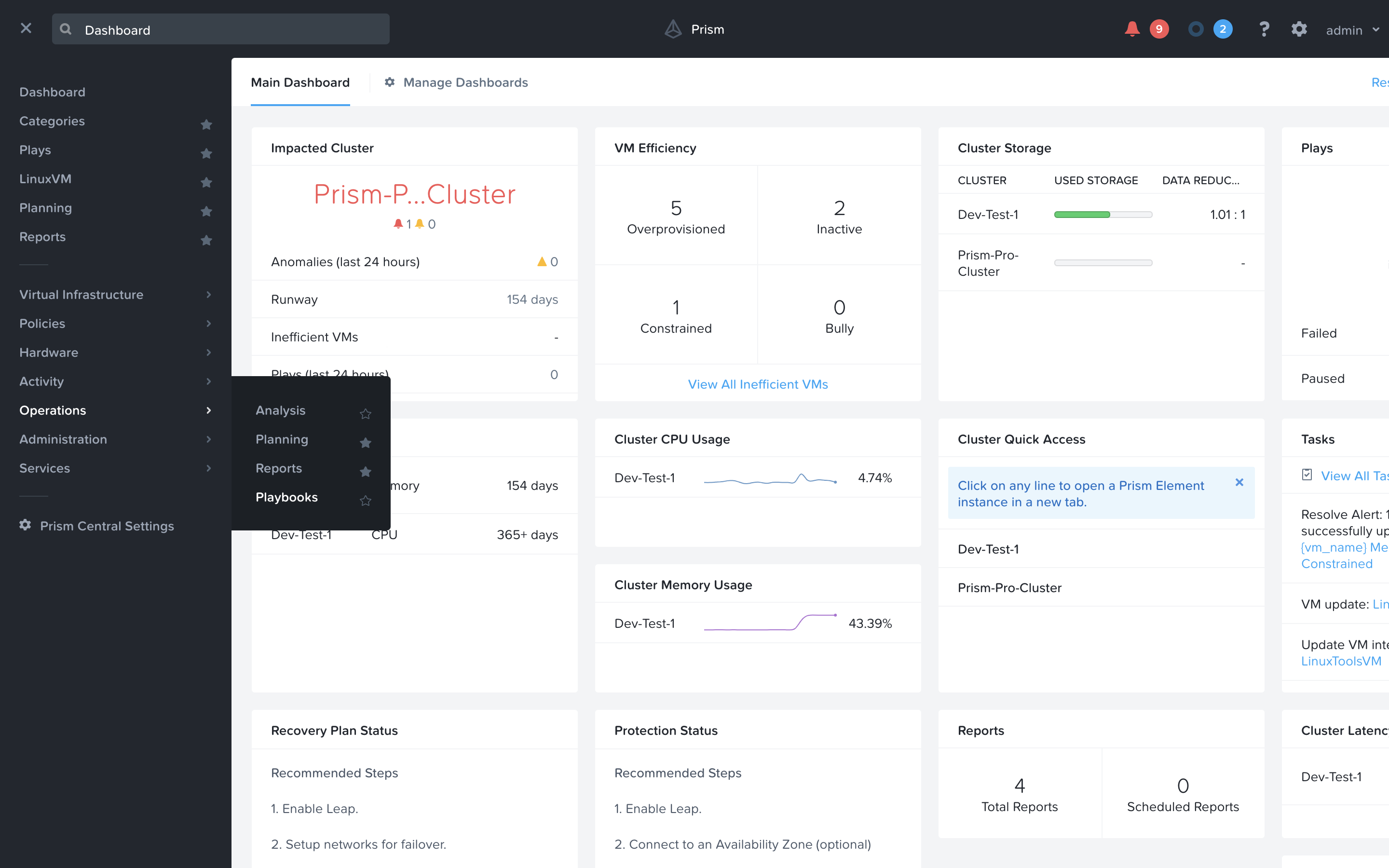Click the Runway 154 days row
Image resolution: width=1389 pixels, height=868 pixels.
414,299
